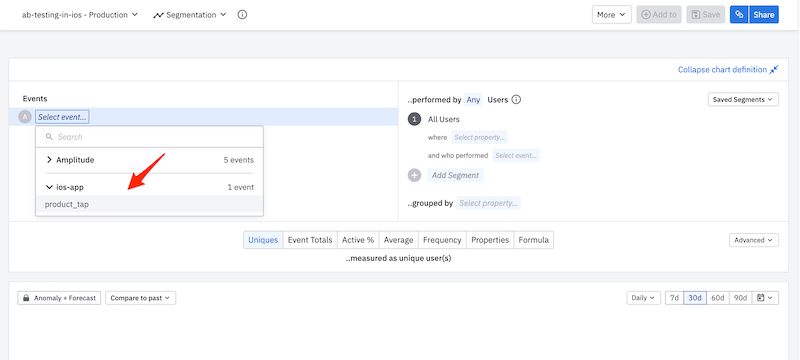
Task: Open the ab-testing-in-ios project dropdown
Action: click(80, 15)
